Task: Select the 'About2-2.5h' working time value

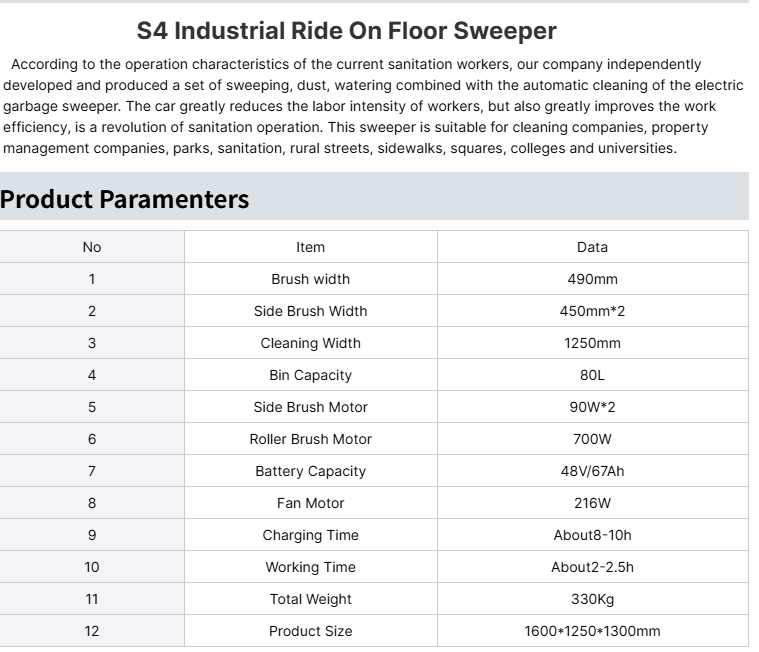Action: tap(592, 567)
